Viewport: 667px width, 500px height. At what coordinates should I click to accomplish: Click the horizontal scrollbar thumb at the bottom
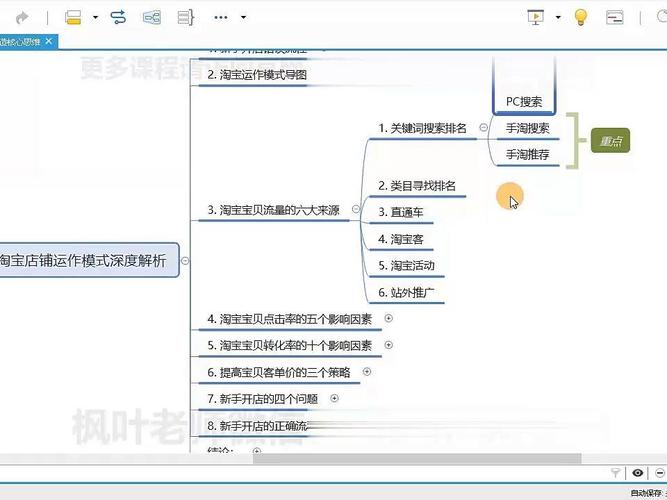tap(417, 459)
